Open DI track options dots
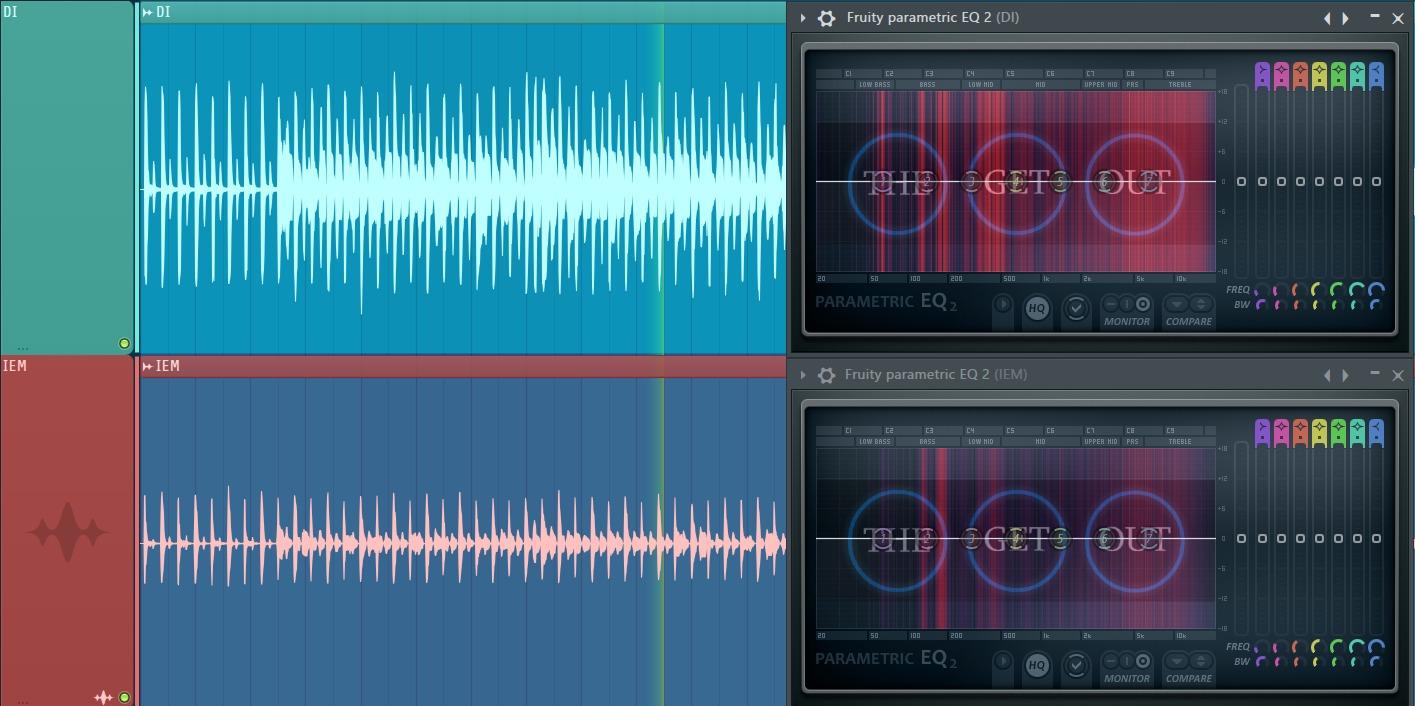 click(23, 349)
